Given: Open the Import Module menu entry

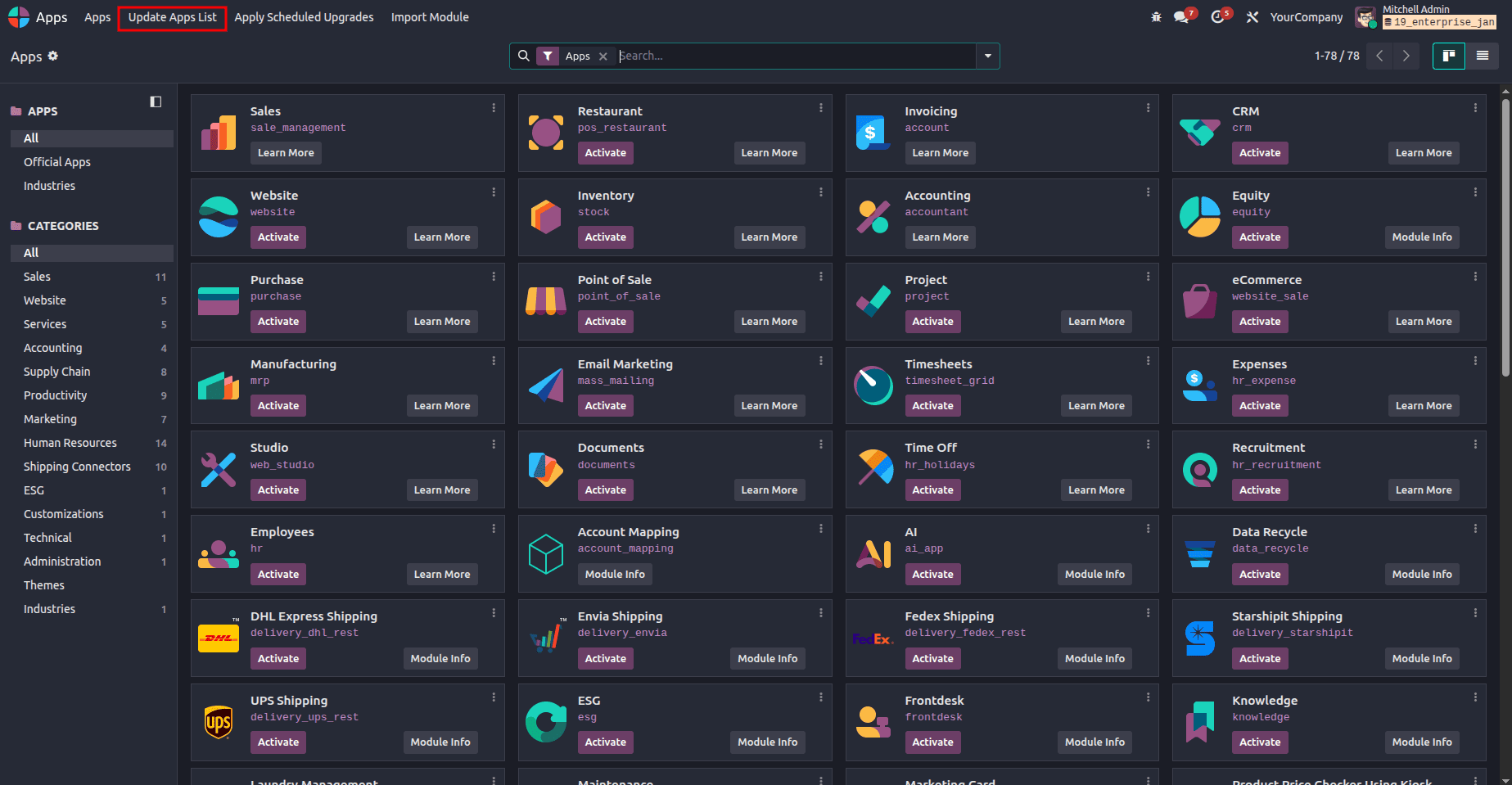Looking at the screenshot, I should point(429,16).
